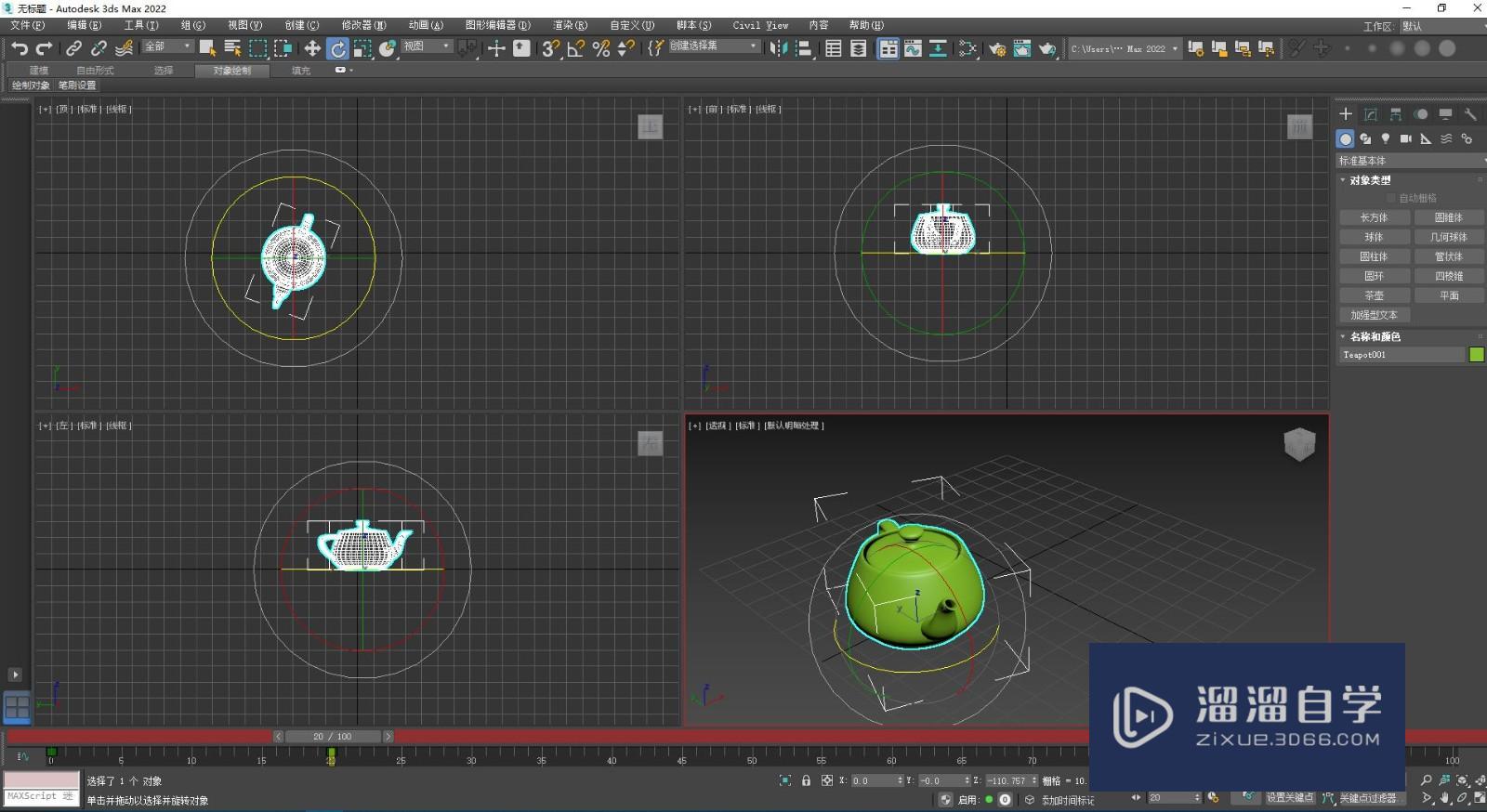This screenshot has width=1487, height=812.
Task: Toggle Spinner Snap
Action: pyautogui.click(x=626, y=48)
